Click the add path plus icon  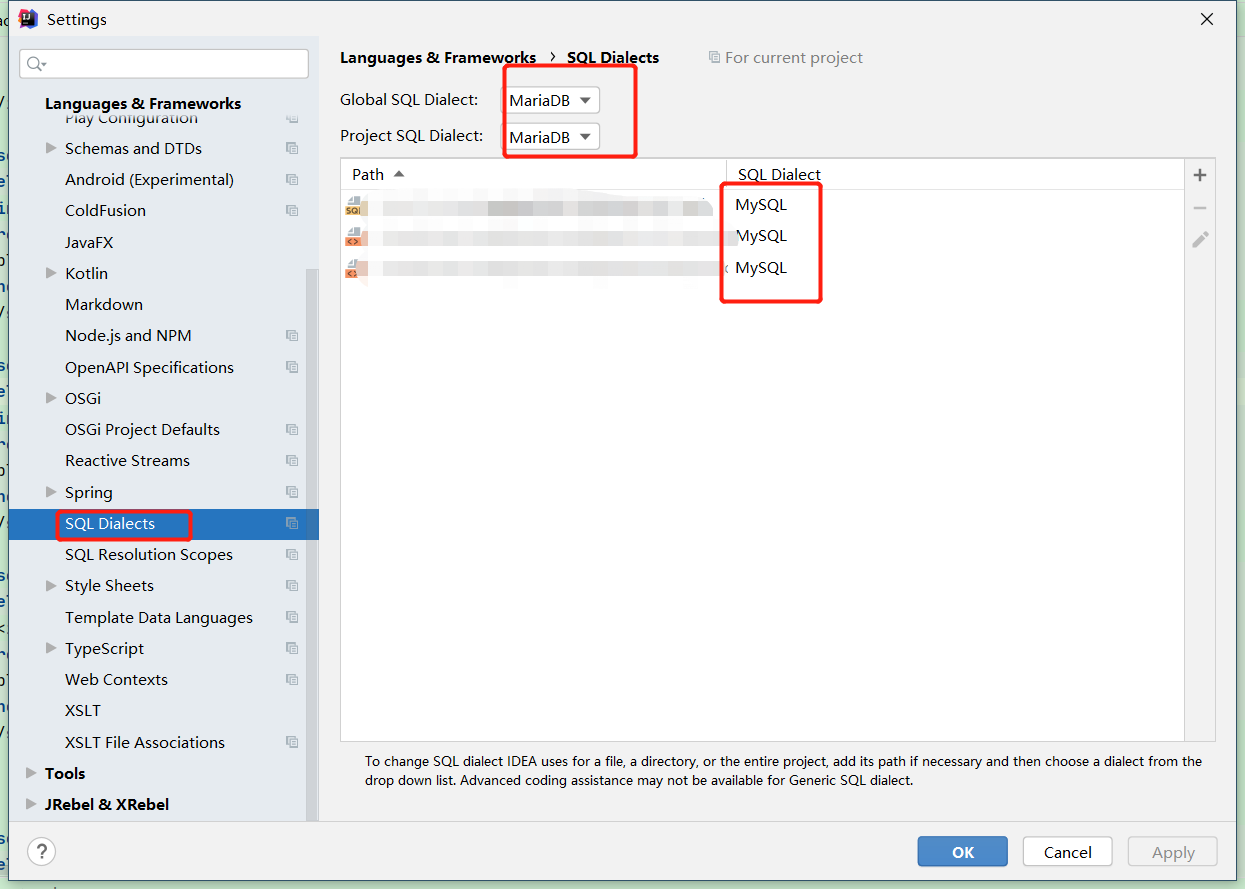(1200, 175)
